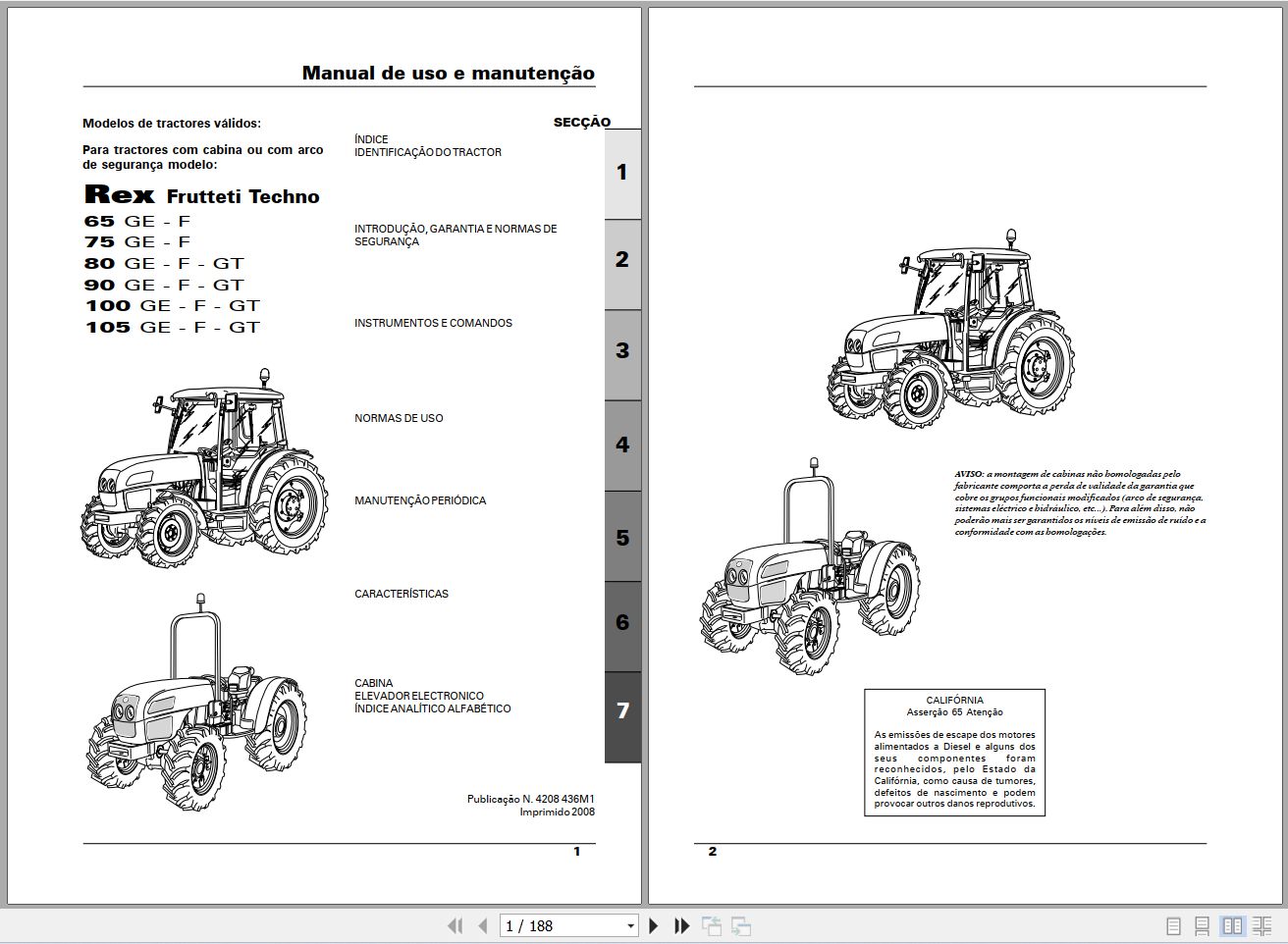Viewport: 1288px width, 944px height.
Task: Click the roll-bar tractor drawing on left page
Action: point(196,703)
